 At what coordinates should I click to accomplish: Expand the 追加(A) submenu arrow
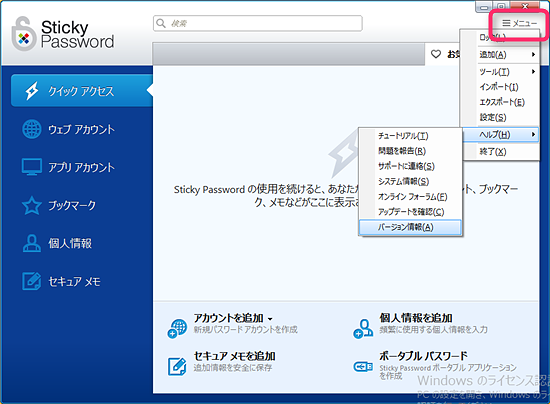tap(533, 54)
